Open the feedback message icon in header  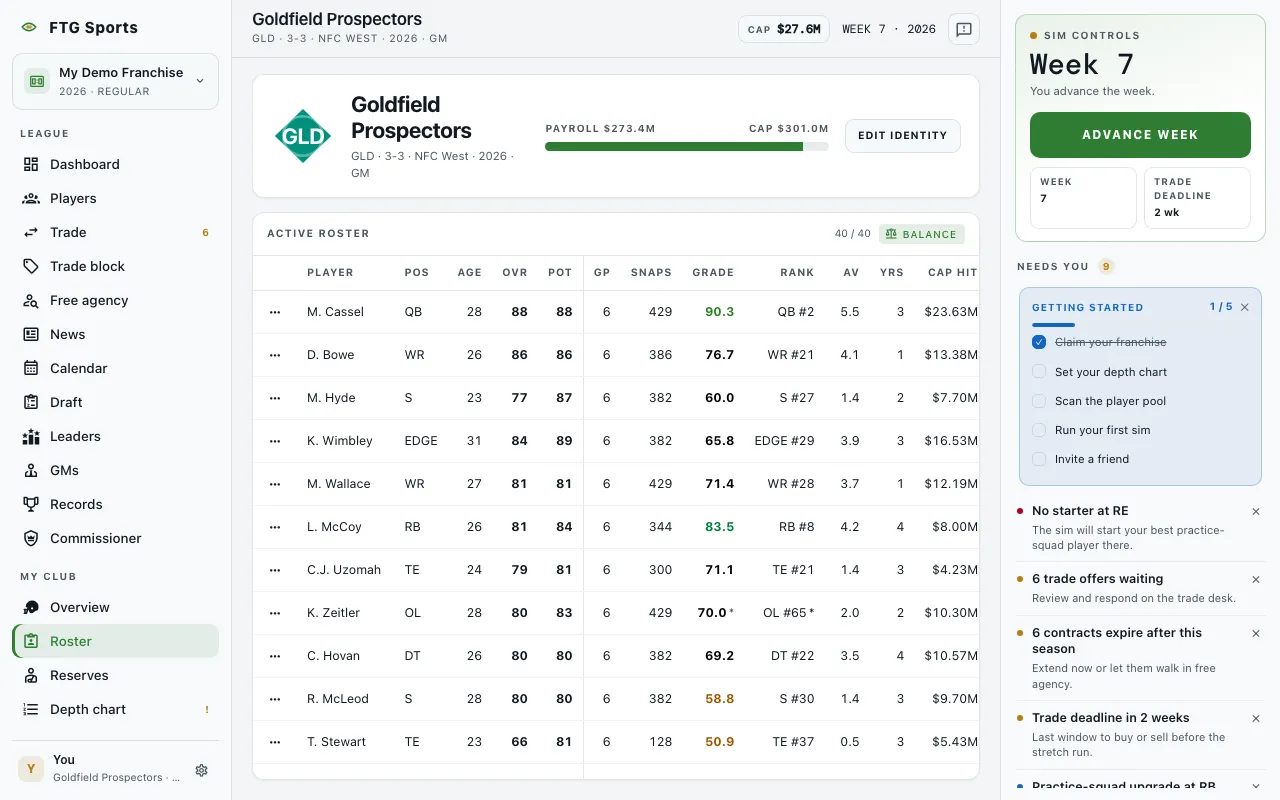coord(964,29)
